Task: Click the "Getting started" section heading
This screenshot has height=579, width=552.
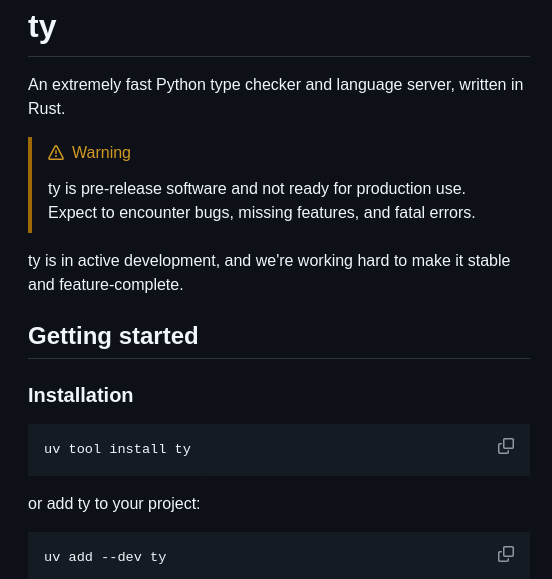Action: click(113, 336)
